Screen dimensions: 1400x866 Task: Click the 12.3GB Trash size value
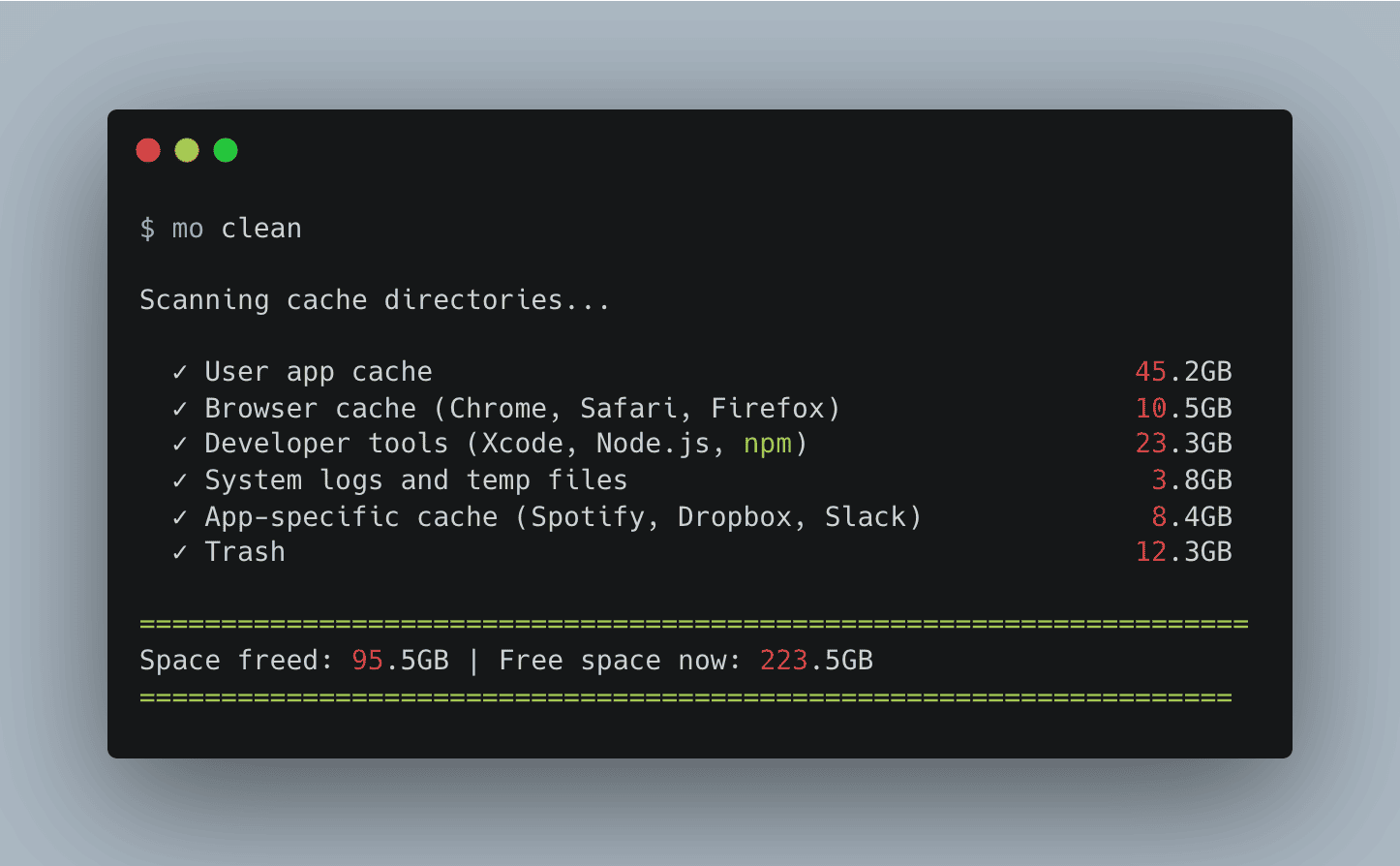[1183, 552]
